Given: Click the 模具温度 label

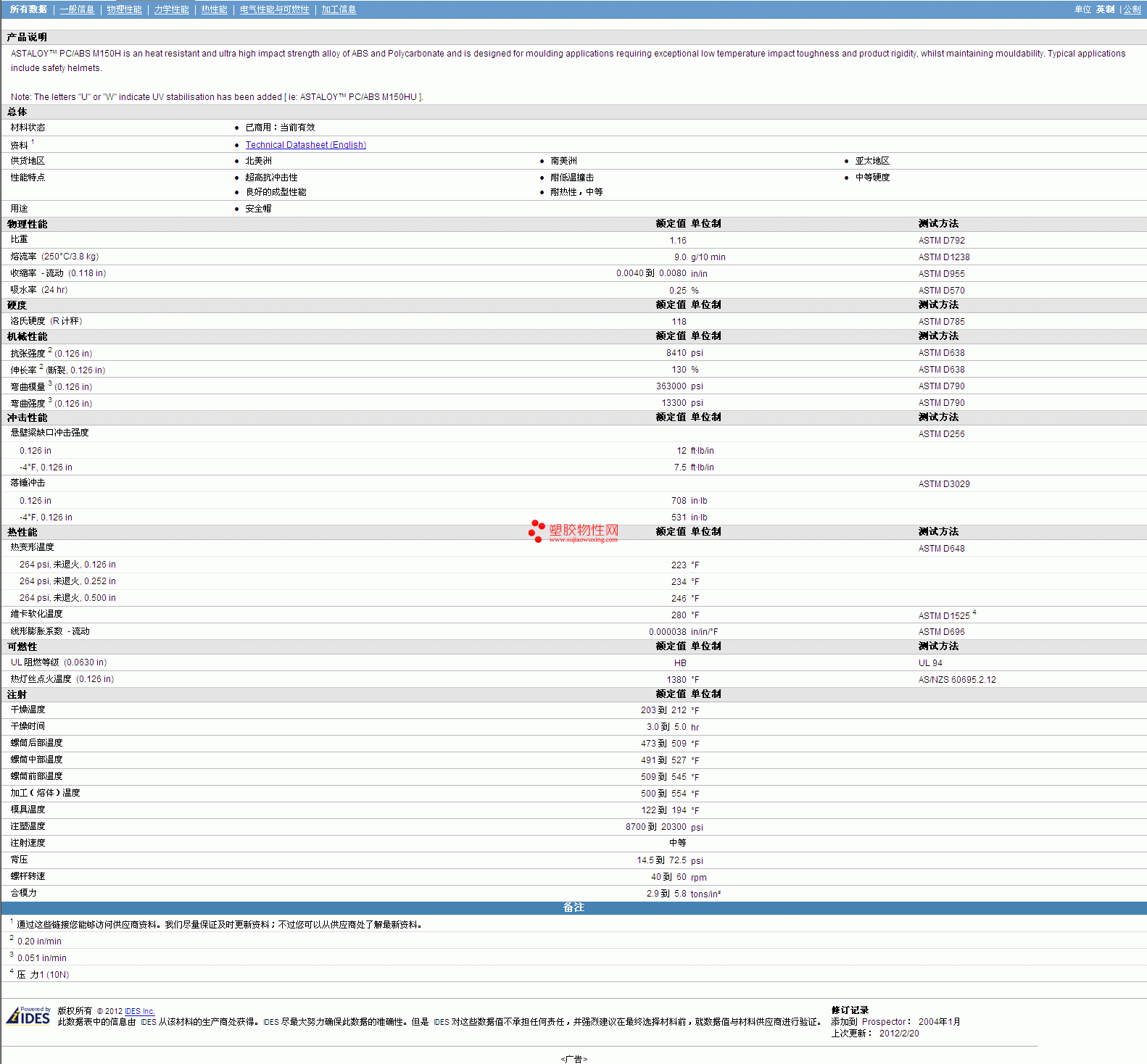Looking at the screenshot, I should pyautogui.click(x=28, y=810).
